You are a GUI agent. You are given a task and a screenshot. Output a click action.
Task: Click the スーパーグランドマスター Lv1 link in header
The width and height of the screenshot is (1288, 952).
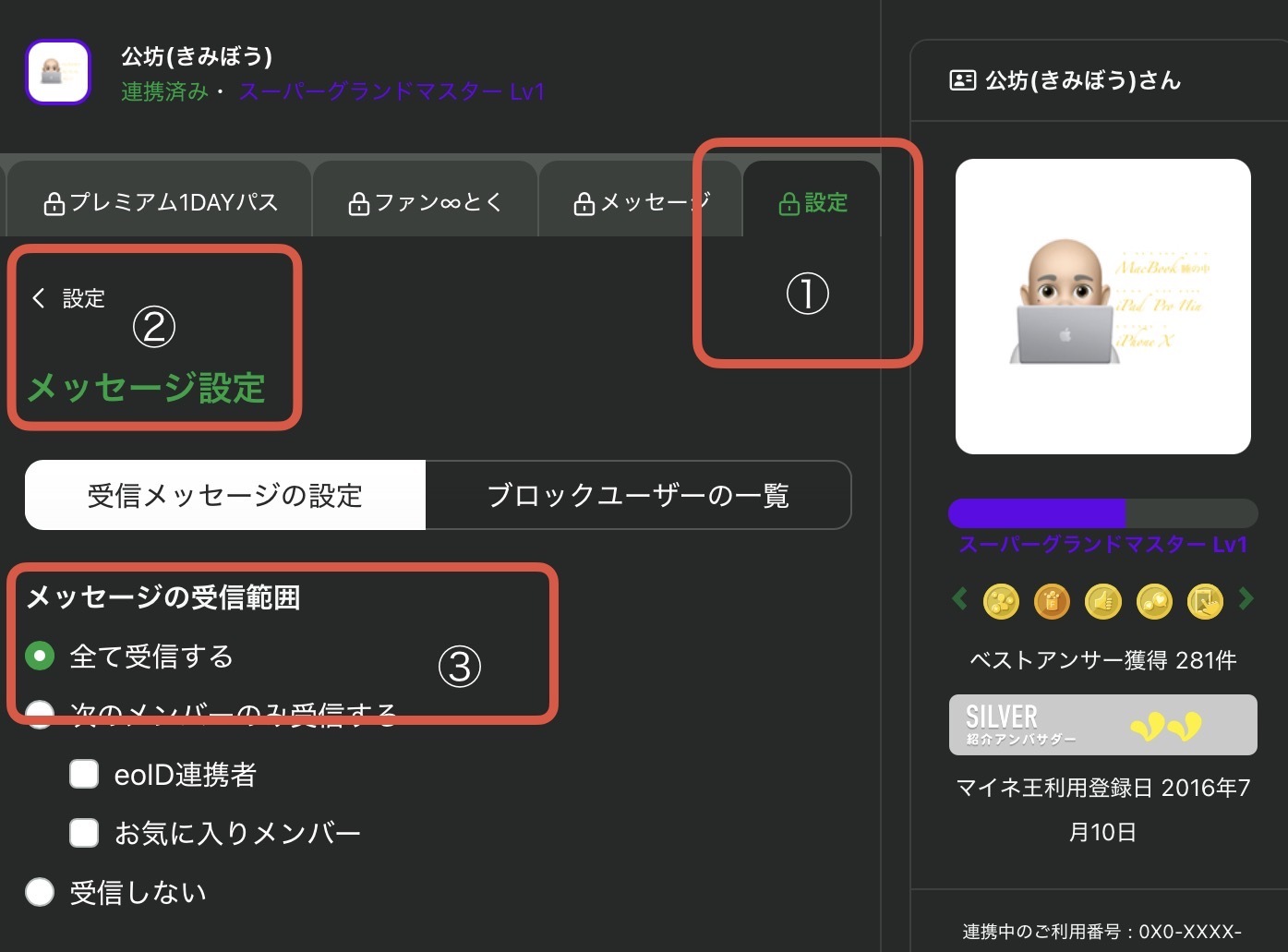pyautogui.click(x=391, y=91)
